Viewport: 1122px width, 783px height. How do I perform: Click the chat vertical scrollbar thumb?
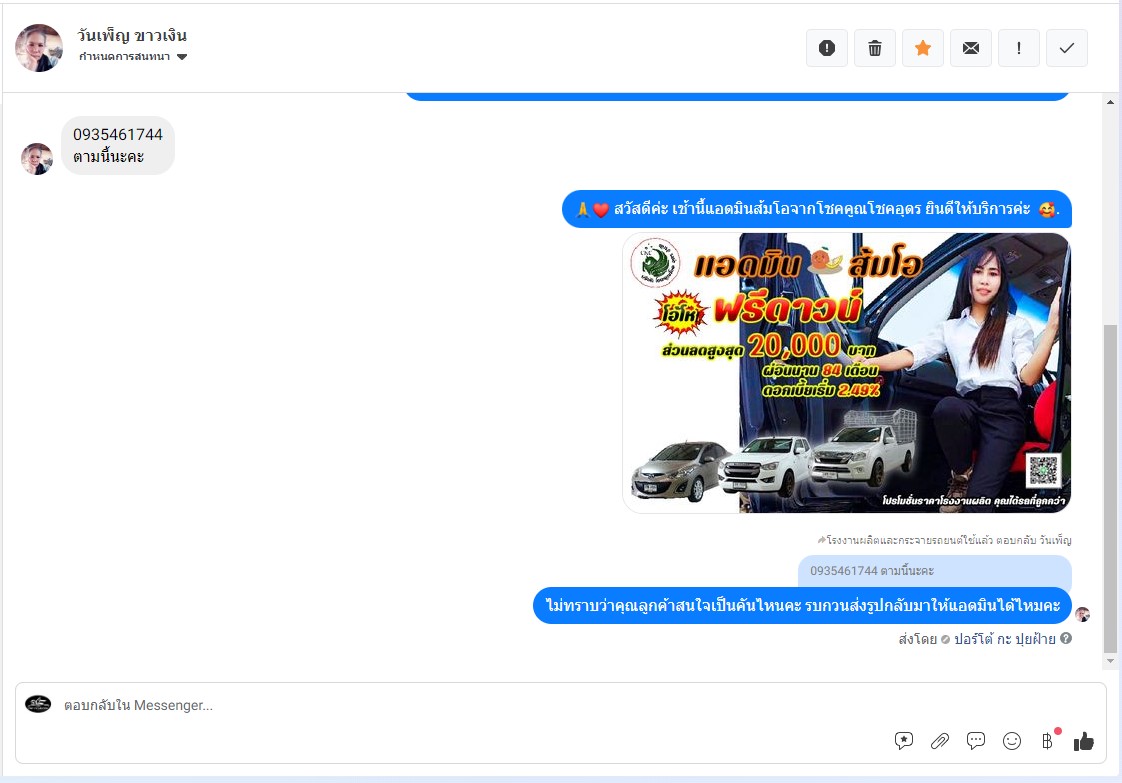tap(1110, 488)
